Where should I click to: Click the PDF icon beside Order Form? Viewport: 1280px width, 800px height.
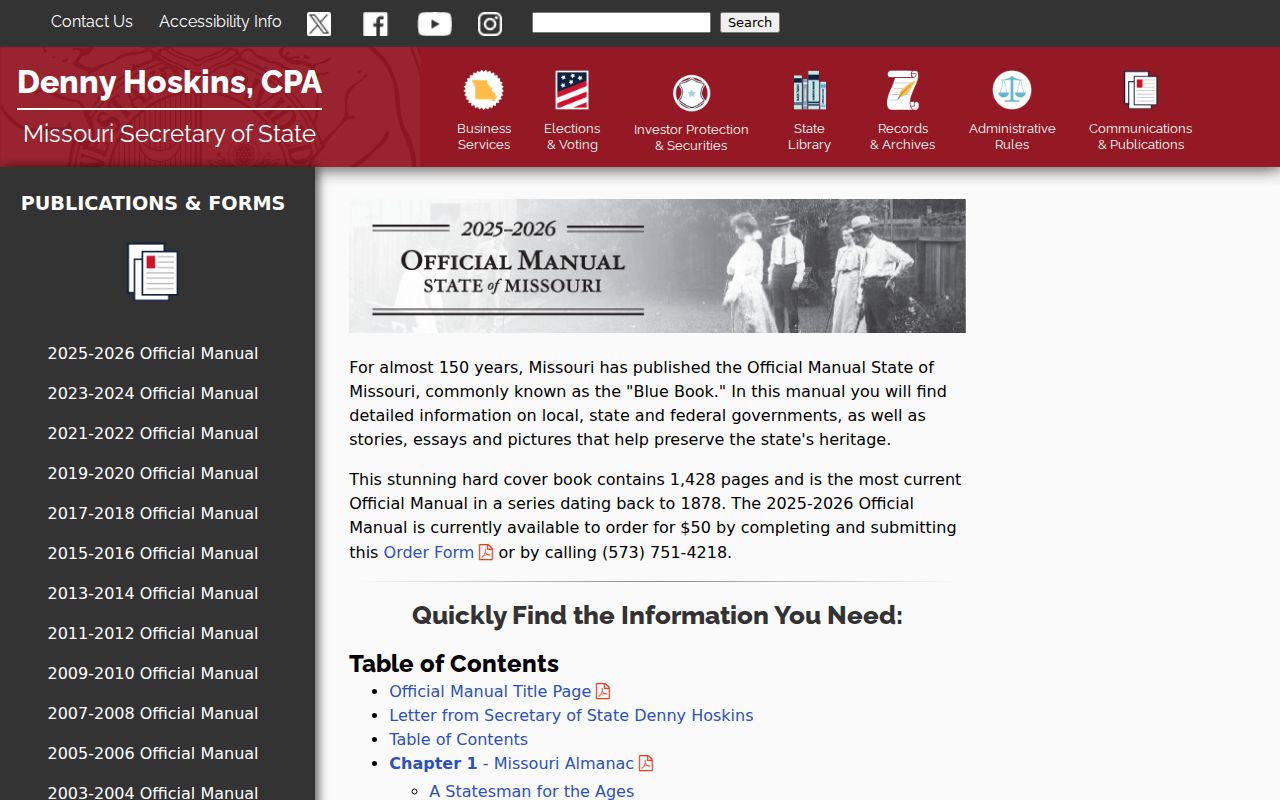coord(486,552)
